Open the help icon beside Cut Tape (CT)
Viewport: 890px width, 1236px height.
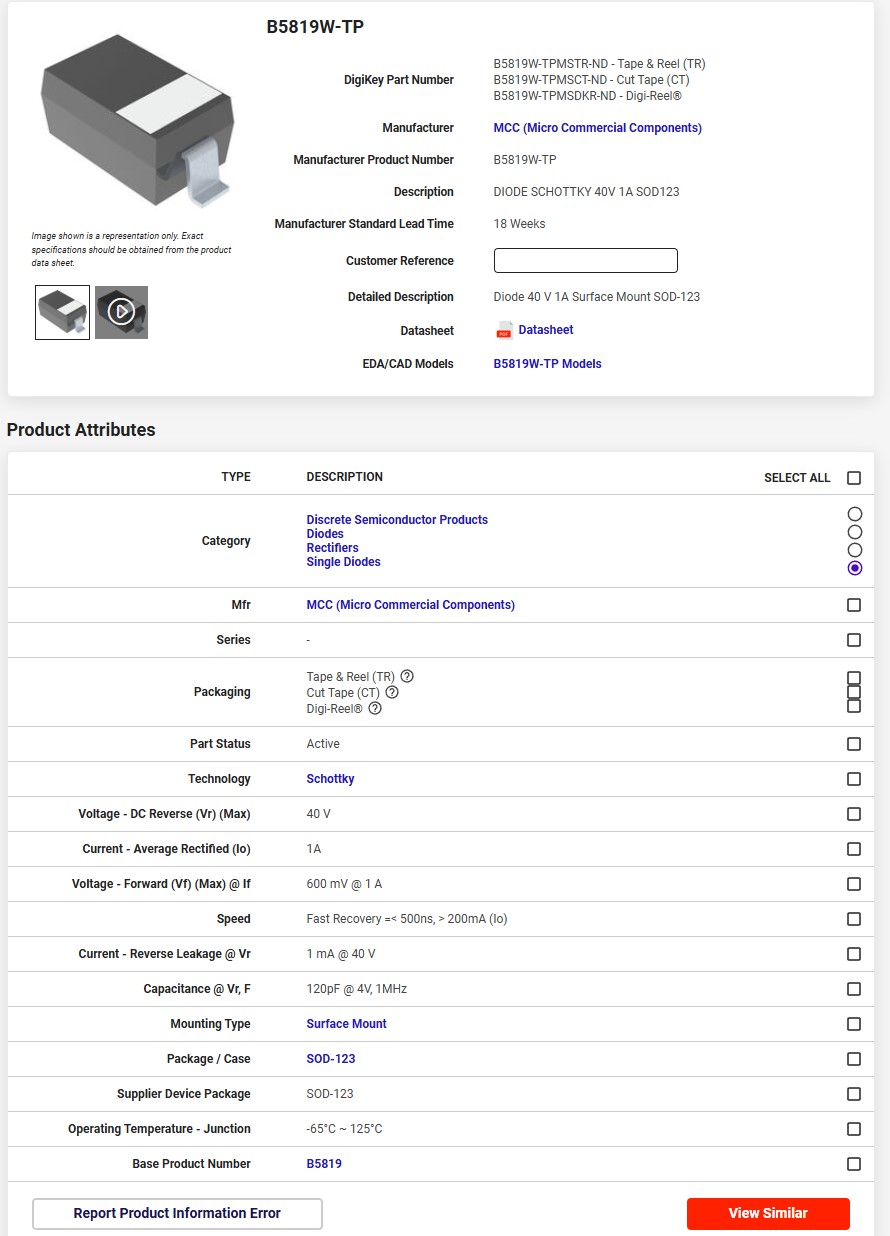[x=392, y=692]
